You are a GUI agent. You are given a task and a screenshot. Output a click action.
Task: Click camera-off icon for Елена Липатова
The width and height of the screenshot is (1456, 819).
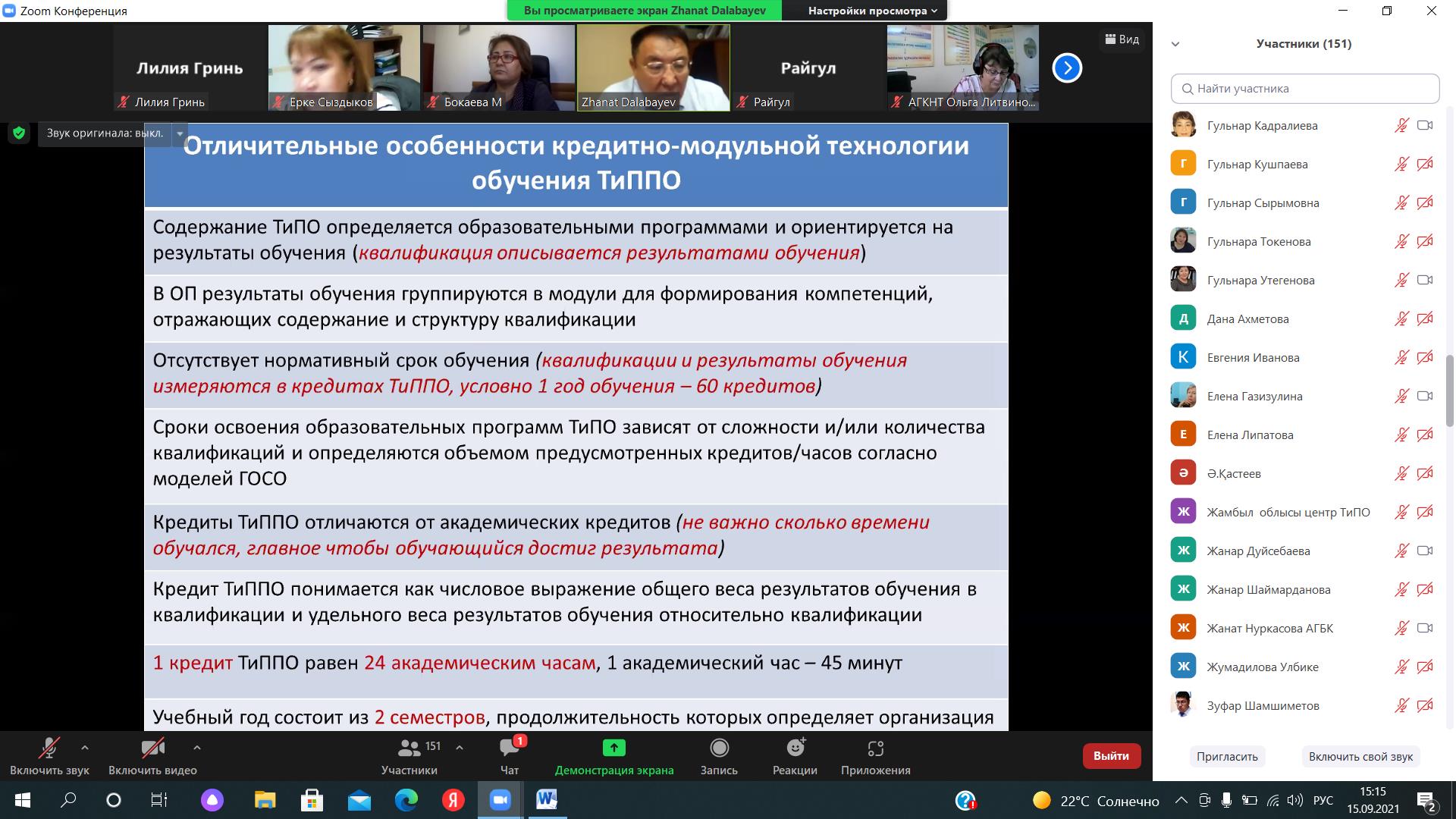click(x=1425, y=435)
